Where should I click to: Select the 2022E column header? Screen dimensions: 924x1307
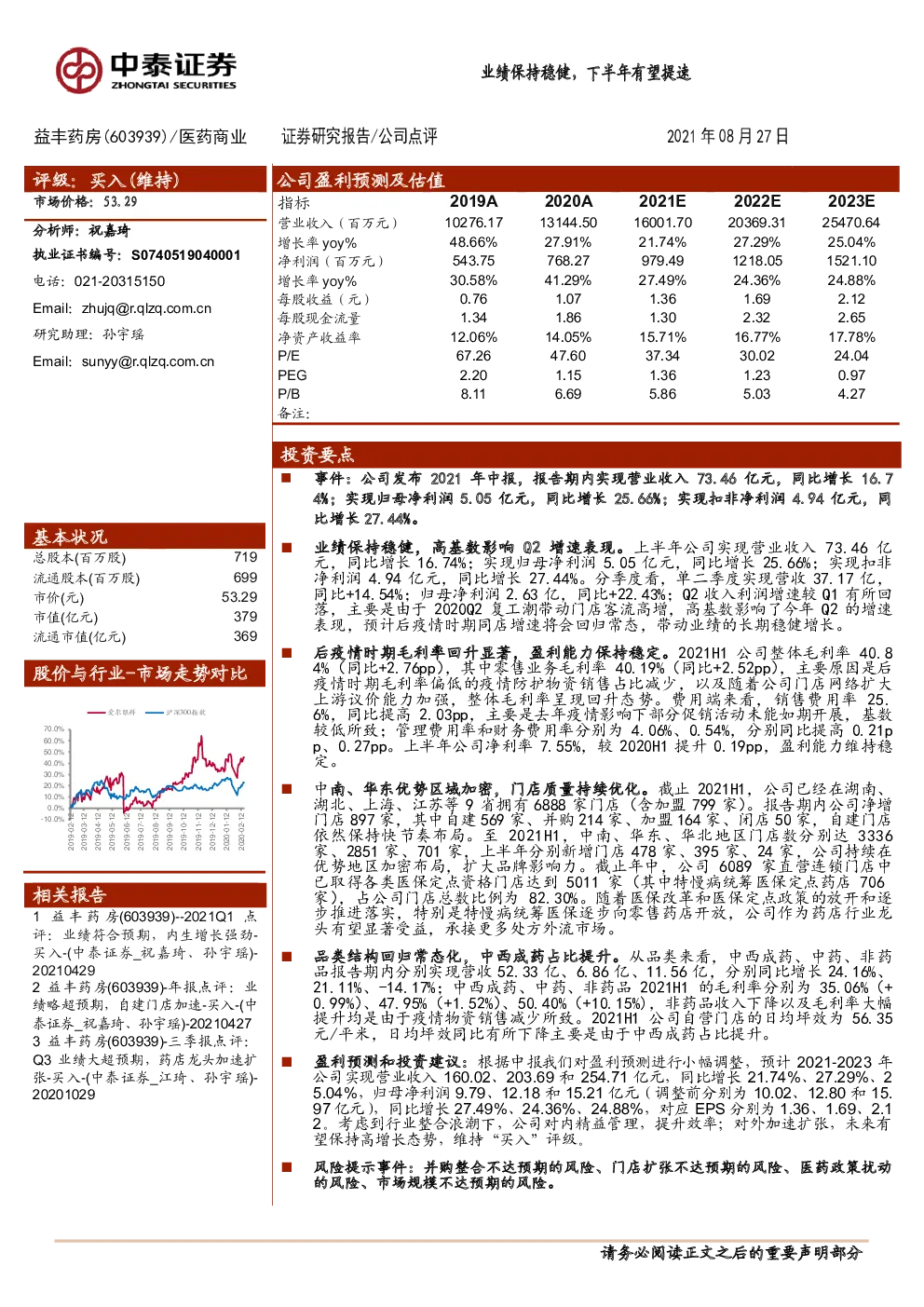pos(757,201)
